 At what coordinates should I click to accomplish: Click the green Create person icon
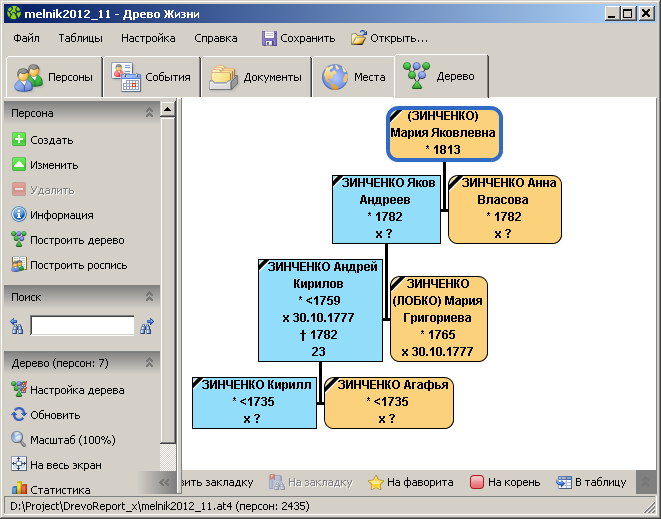click(18, 140)
